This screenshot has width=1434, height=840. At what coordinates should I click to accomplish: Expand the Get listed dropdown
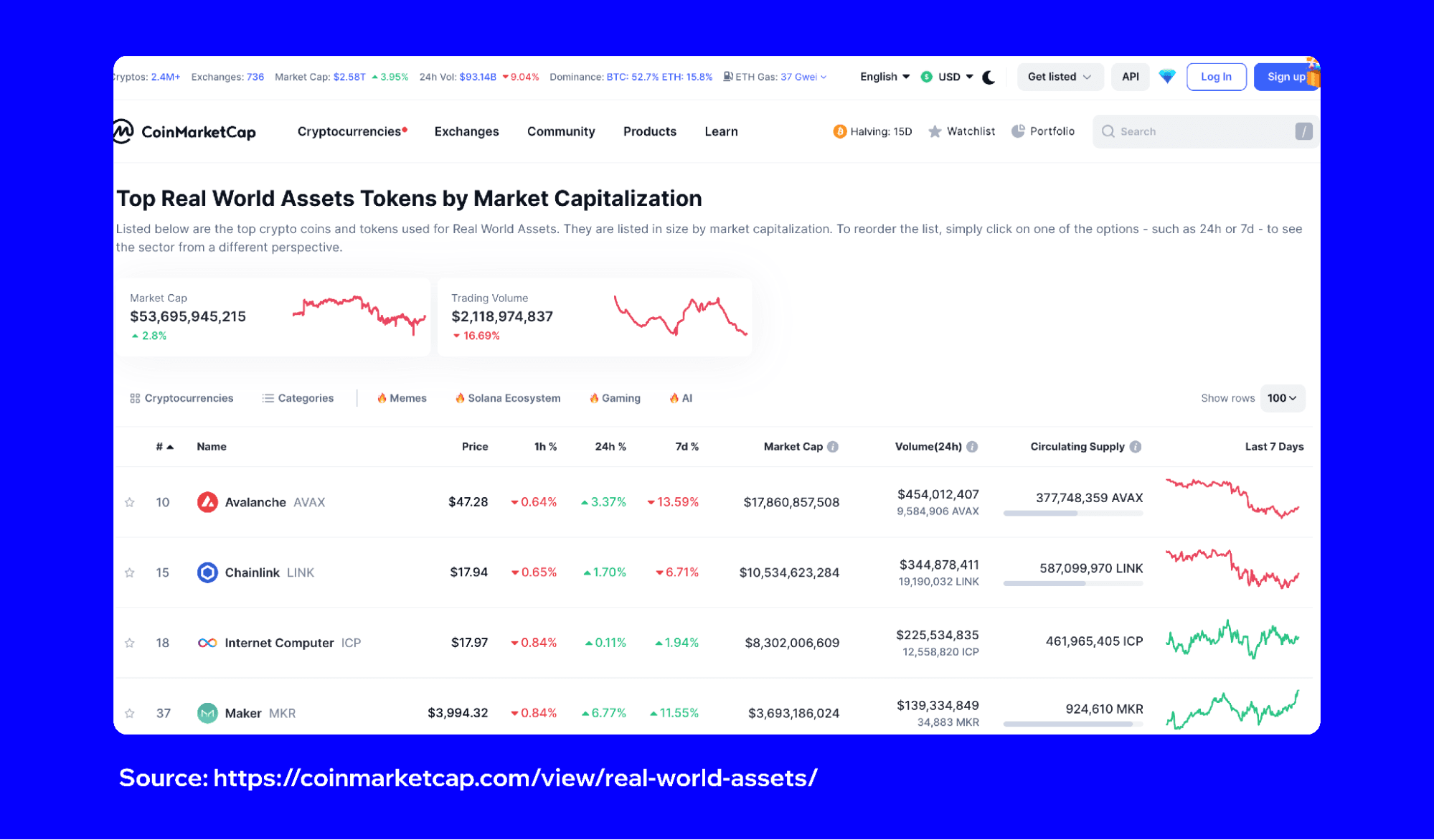1060,77
